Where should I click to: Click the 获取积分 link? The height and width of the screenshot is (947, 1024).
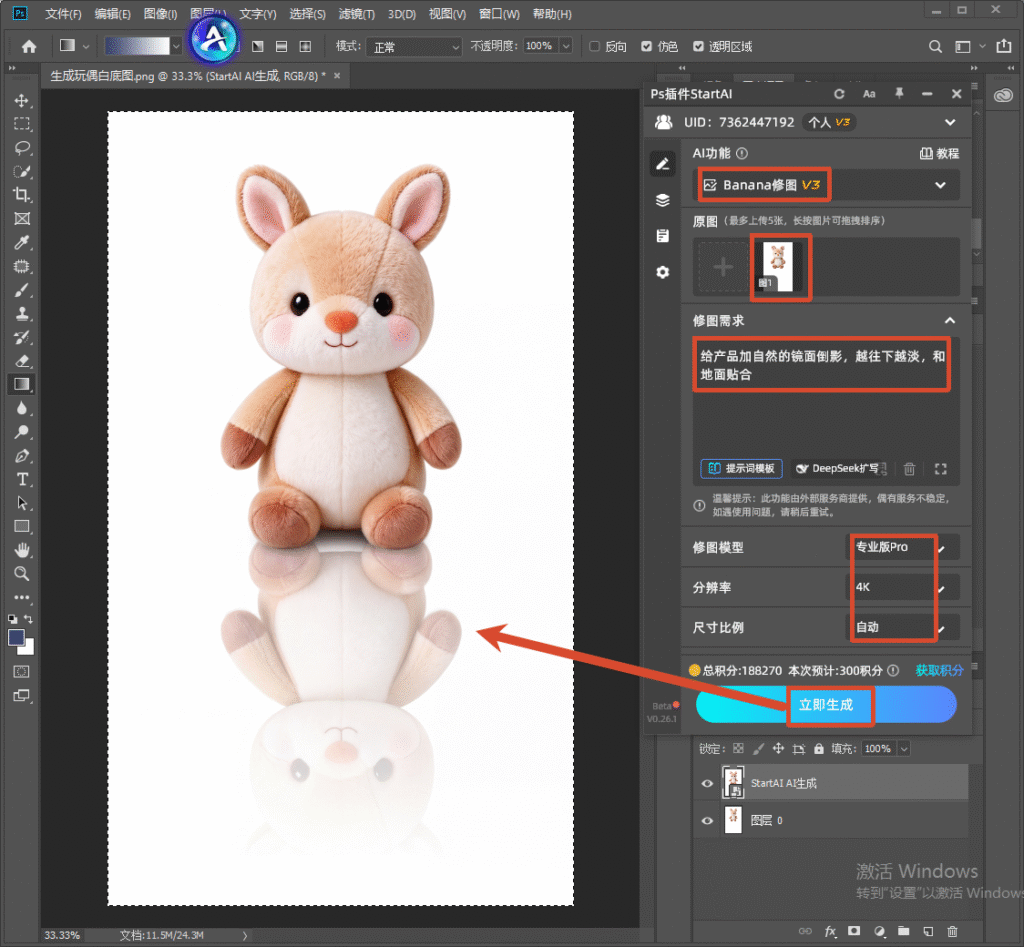[939, 670]
